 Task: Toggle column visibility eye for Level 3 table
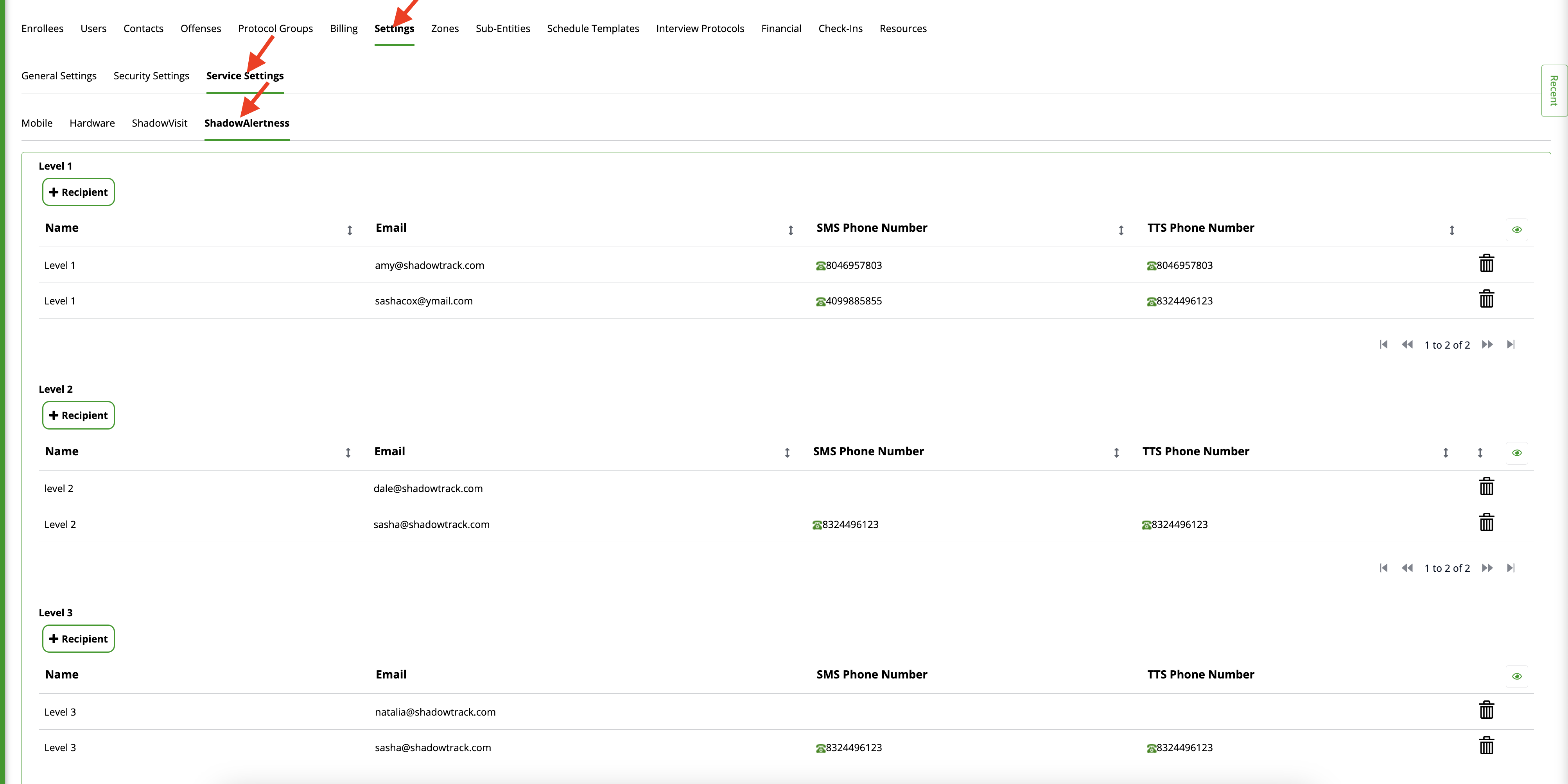(x=1516, y=677)
